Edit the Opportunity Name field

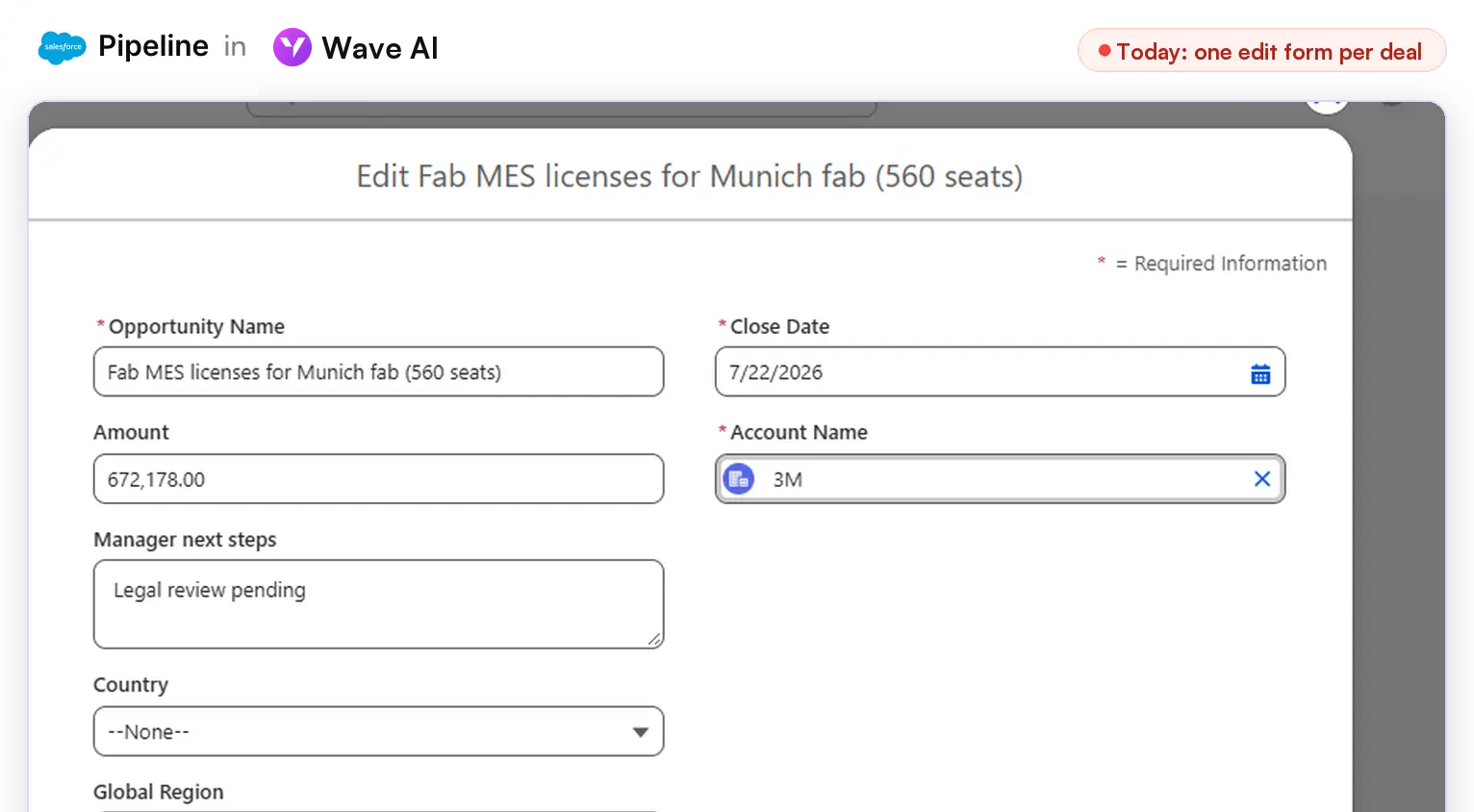click(379, 371)
